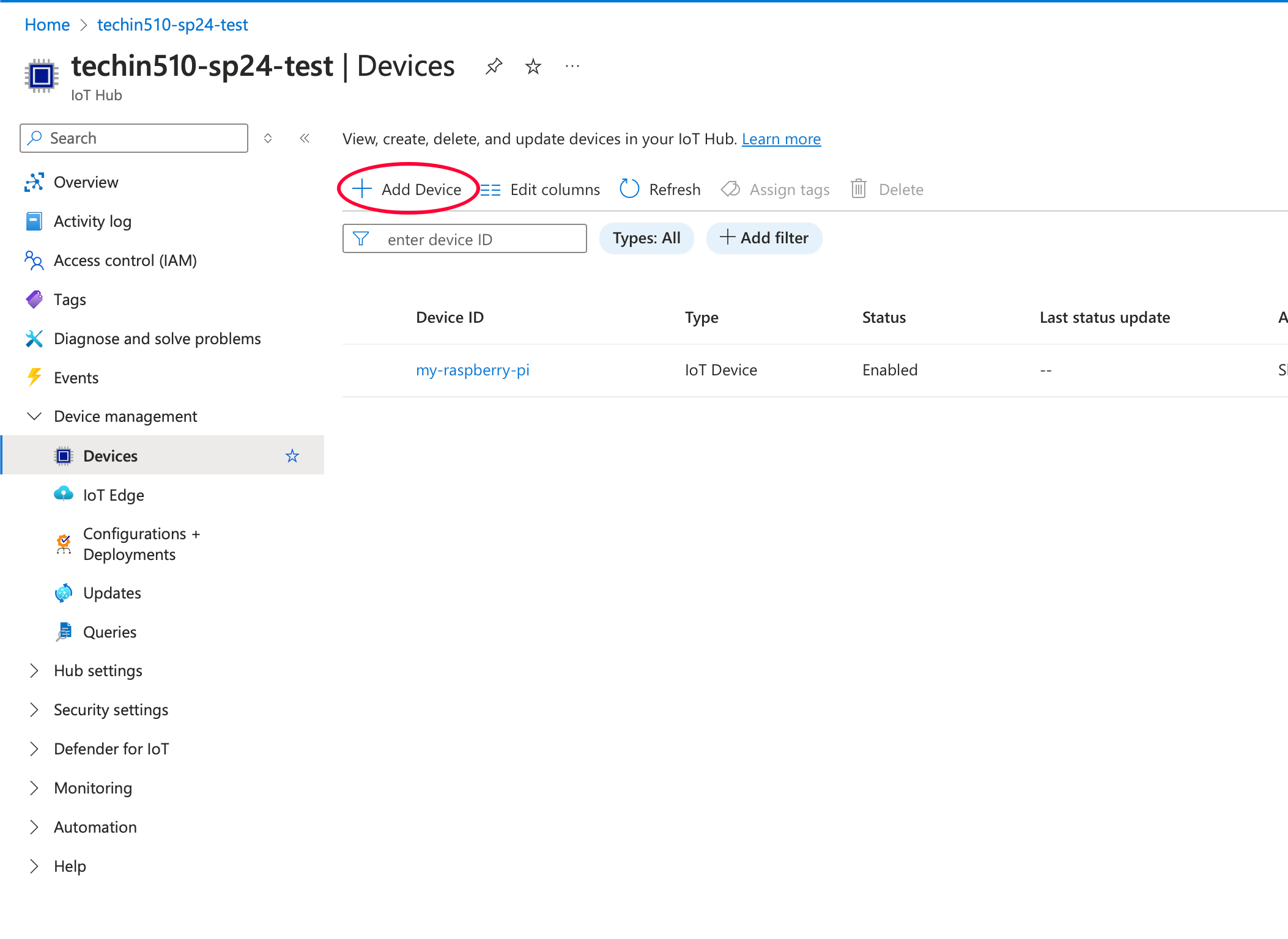
Task: Collapse the Device management section
Action: pos(34,416)
